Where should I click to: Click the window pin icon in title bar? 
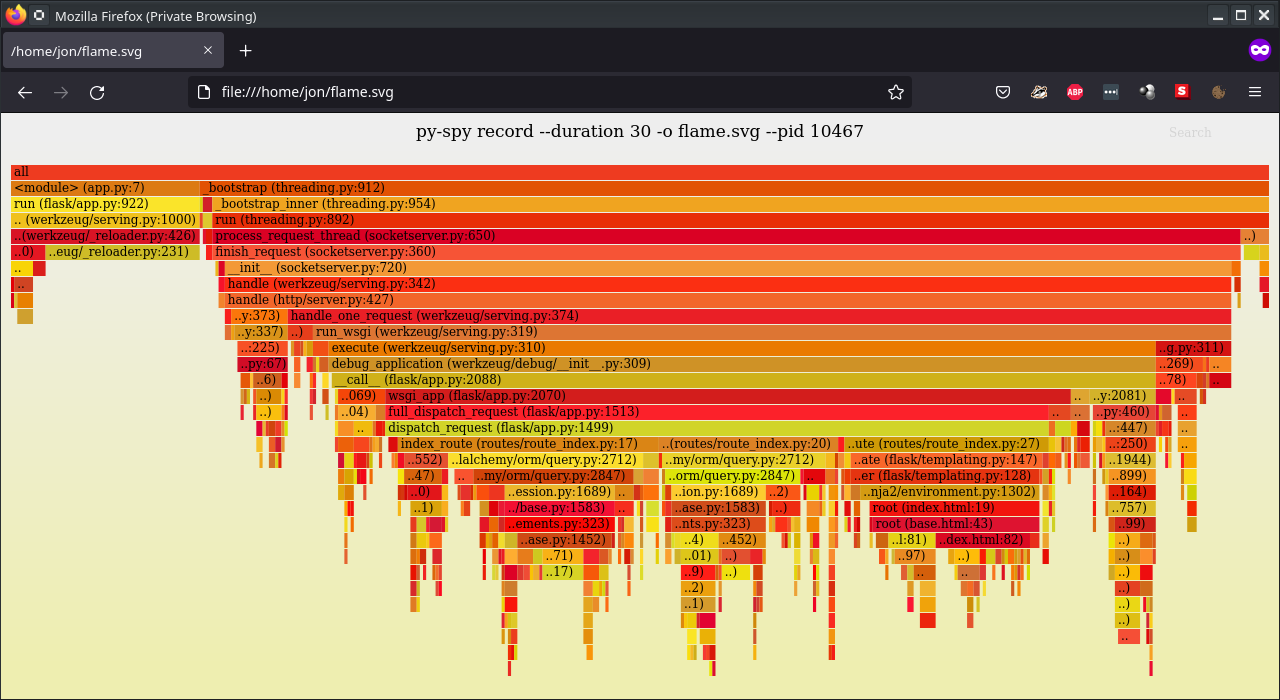(x=39, y=16)
